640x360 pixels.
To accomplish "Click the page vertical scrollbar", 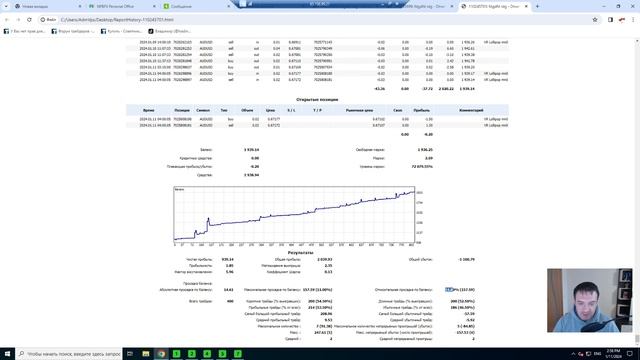I will (x=637, y=192).
